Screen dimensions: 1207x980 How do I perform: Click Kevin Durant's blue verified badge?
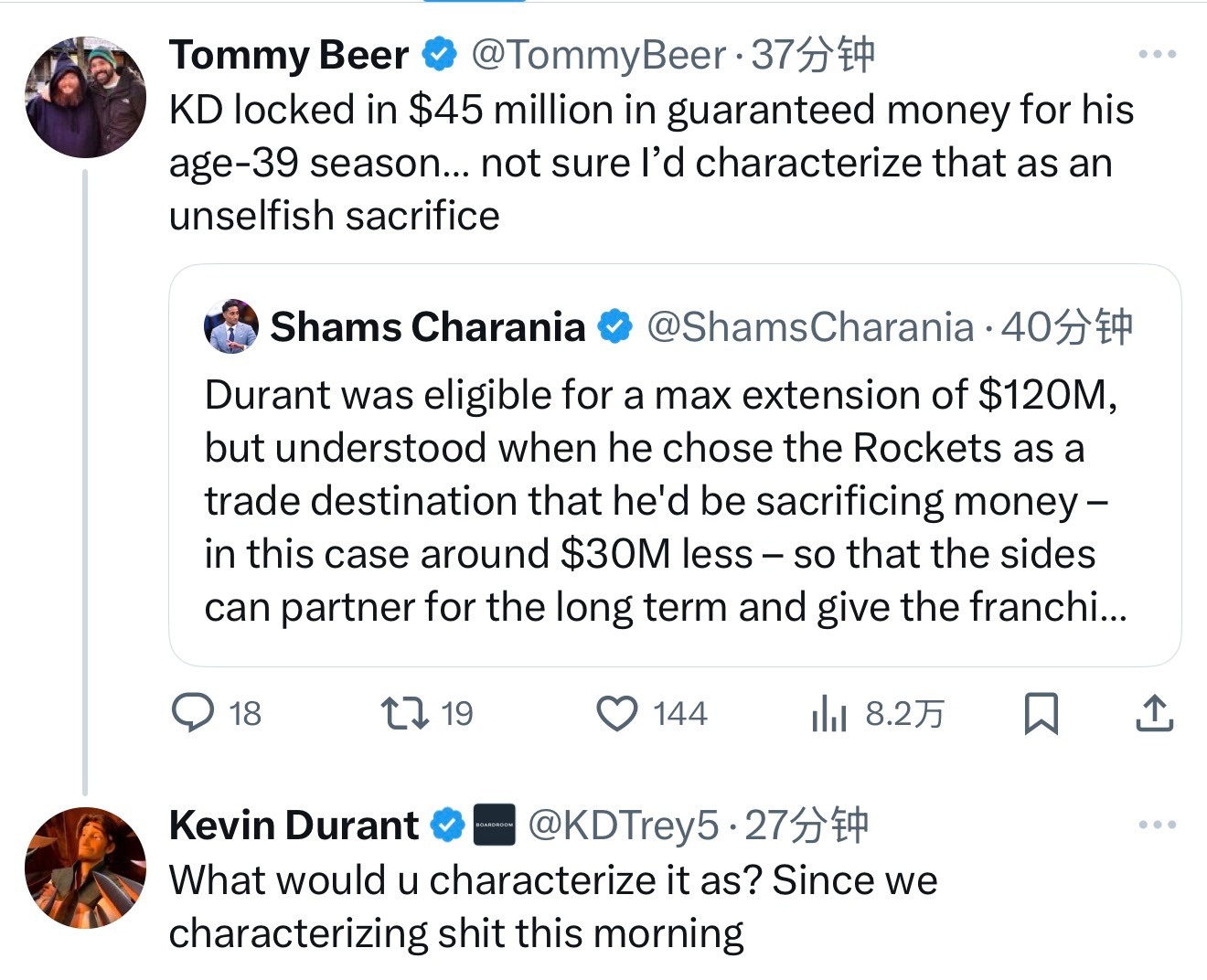click(447, 825)
